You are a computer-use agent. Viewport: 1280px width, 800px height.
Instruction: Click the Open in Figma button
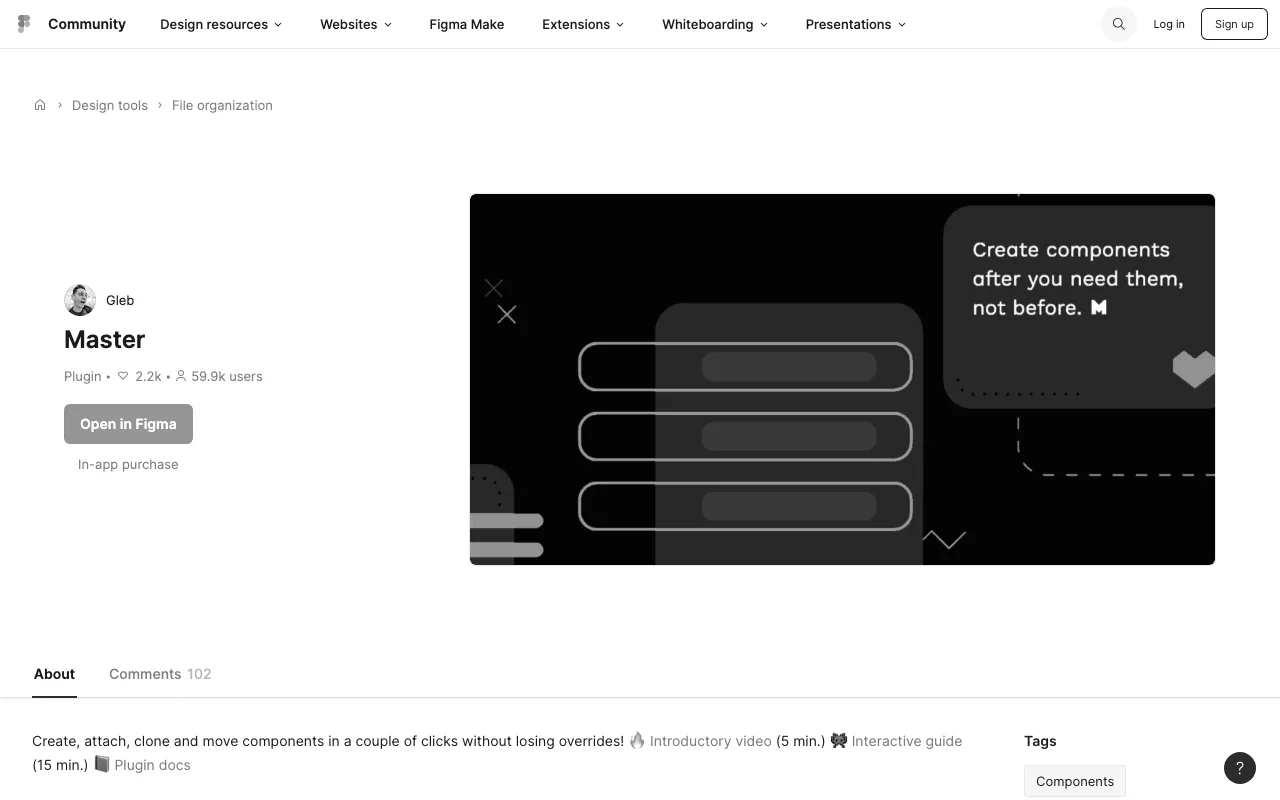click(128, 424)
